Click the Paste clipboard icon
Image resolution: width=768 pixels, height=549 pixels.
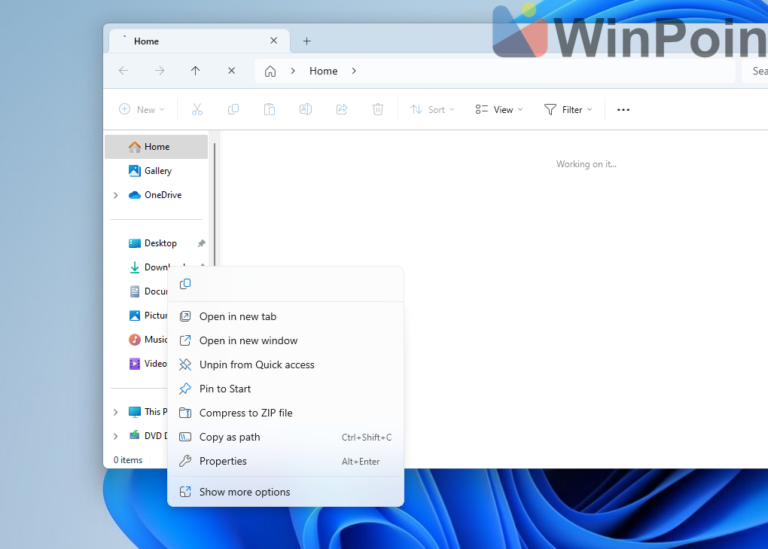coord(269,110)
